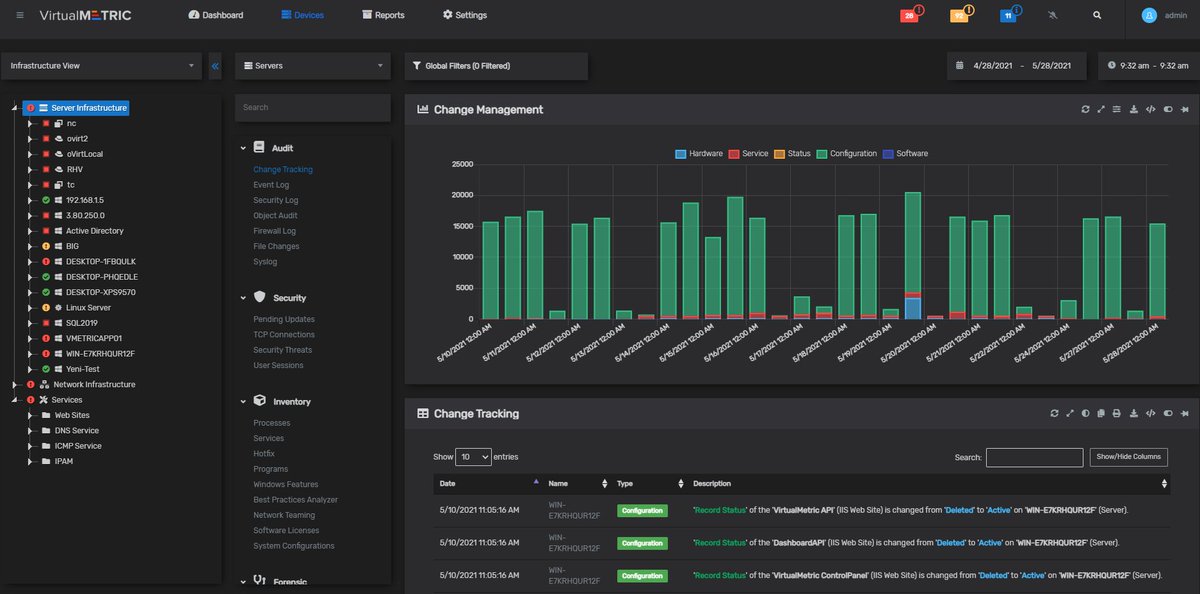Open the global search magnifier
This screenshot has width=1200, height=594.
coord(1097,15)
